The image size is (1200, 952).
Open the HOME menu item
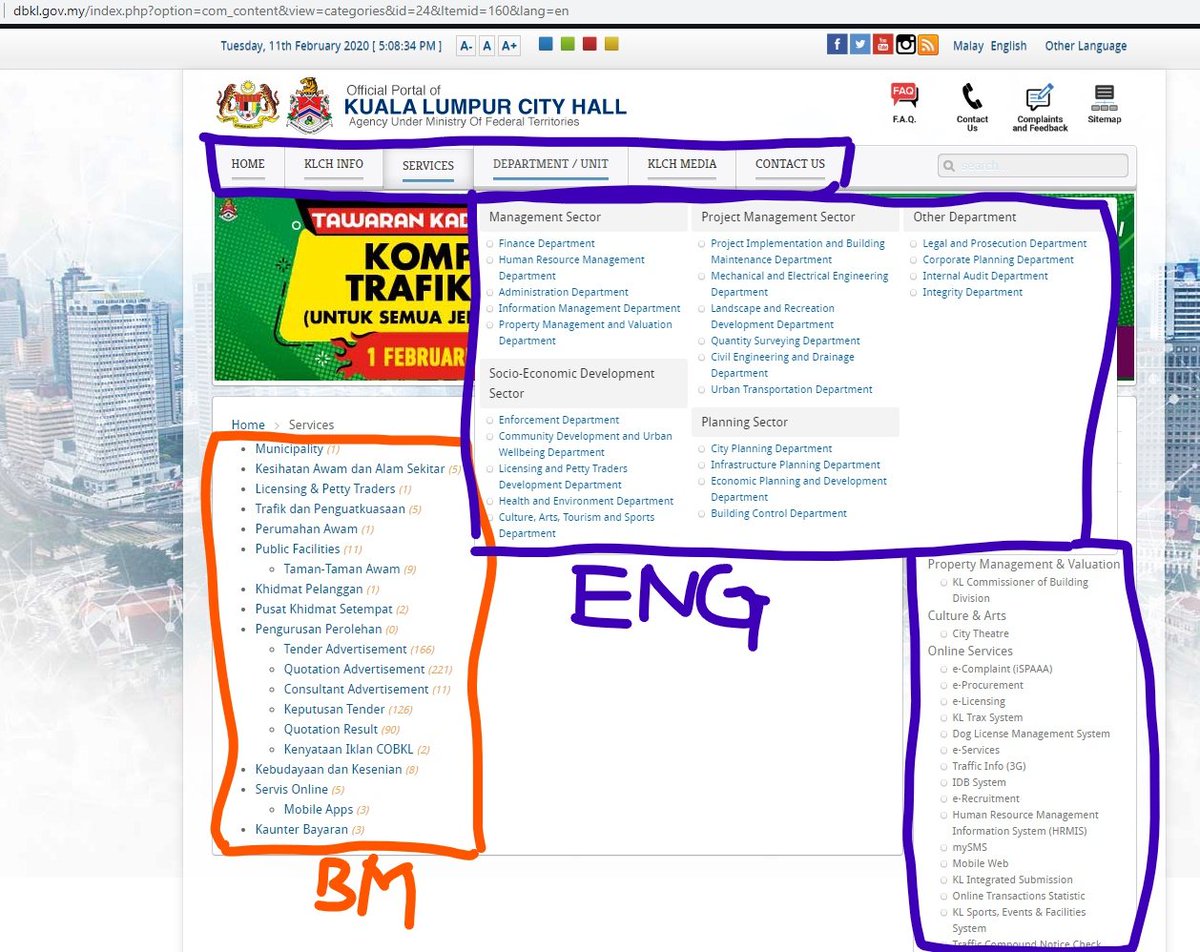pos(248,165)
